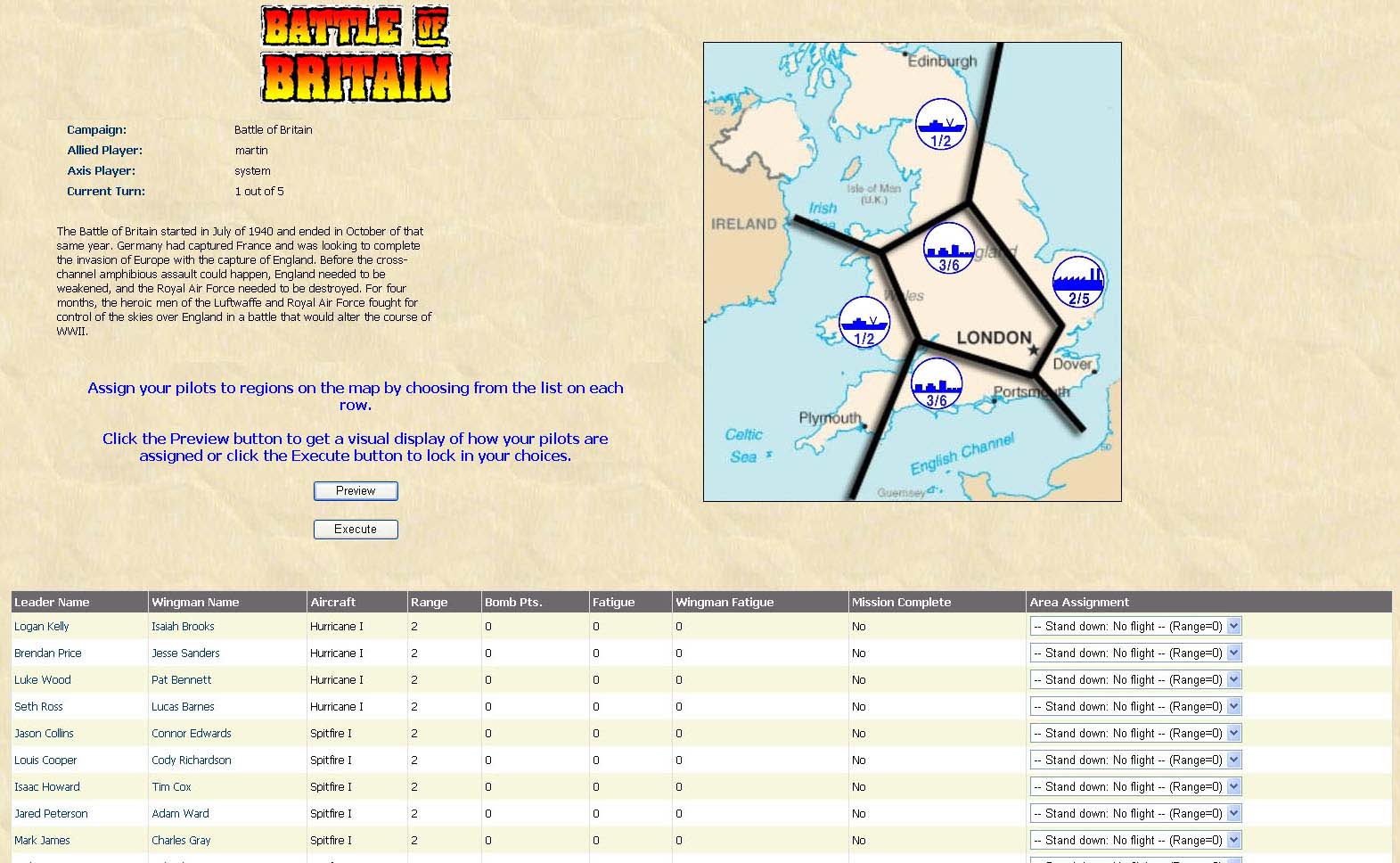Click the ship icon near Edinburgh

click(940, 124)
